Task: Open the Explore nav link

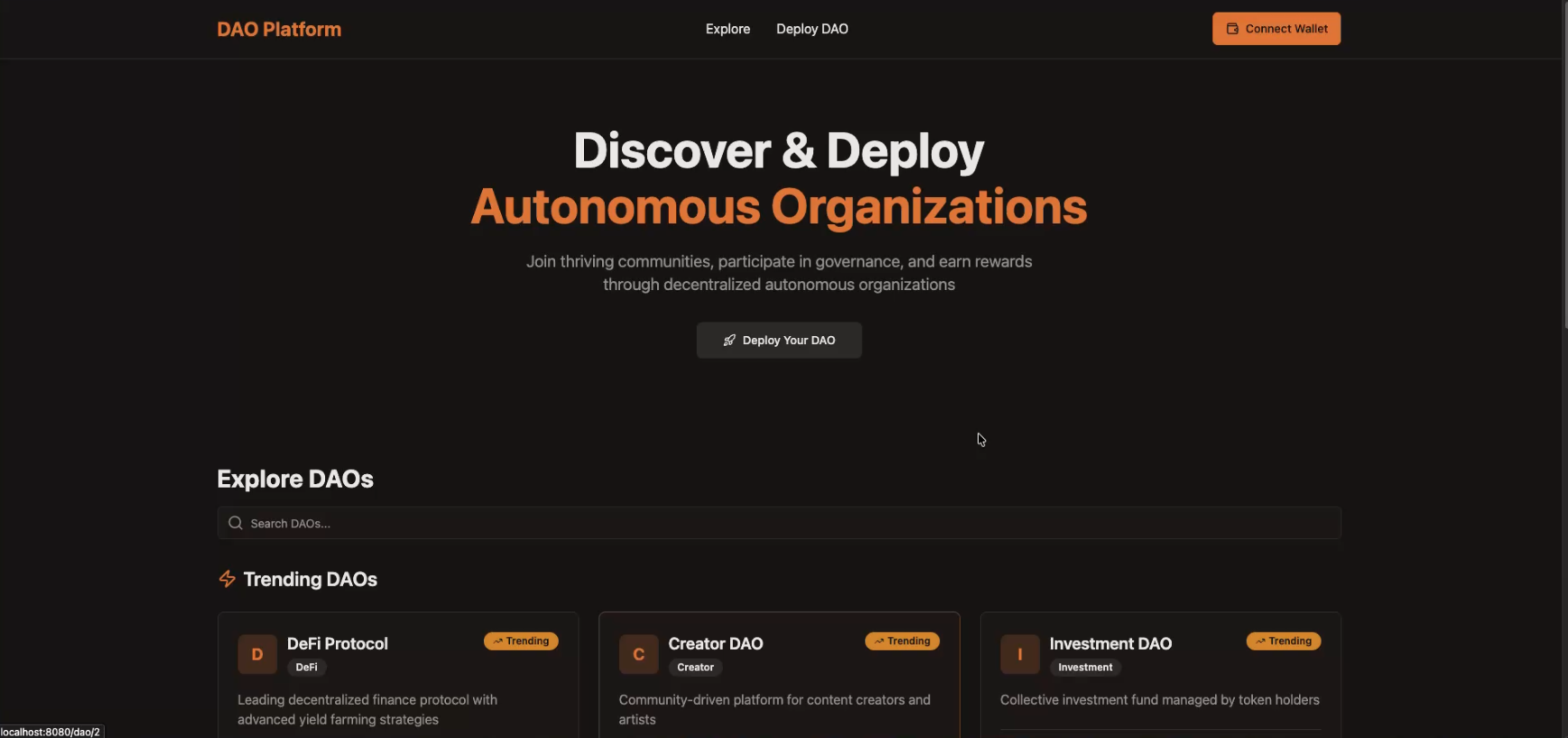Action: click(728, 29)
